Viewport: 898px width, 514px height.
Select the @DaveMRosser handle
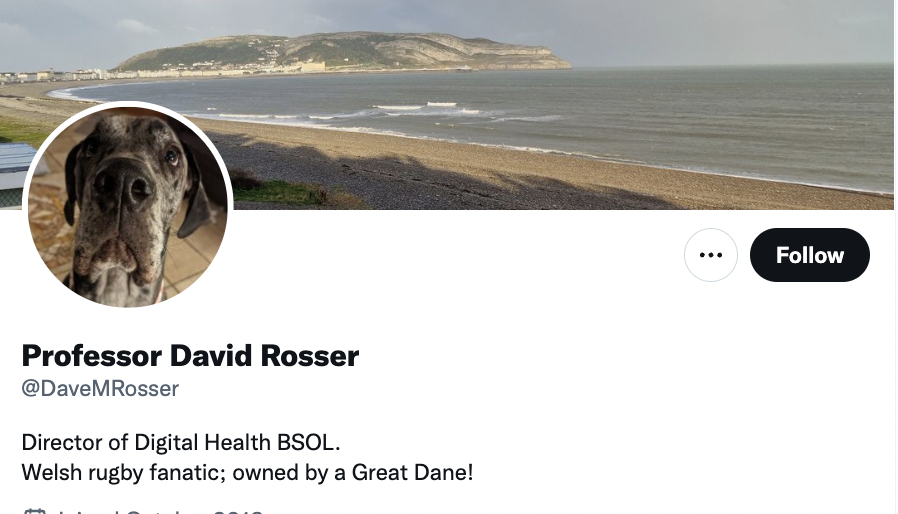[100, 389]
